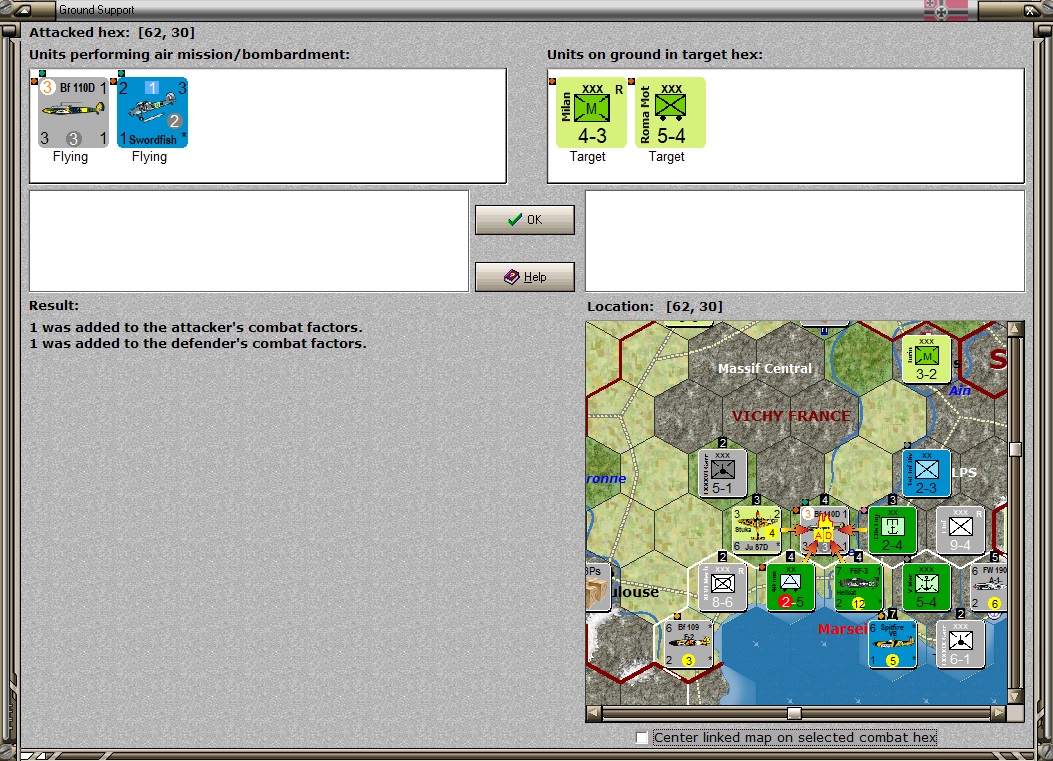Click the Spitfire VB counter on map

point(892,644)
